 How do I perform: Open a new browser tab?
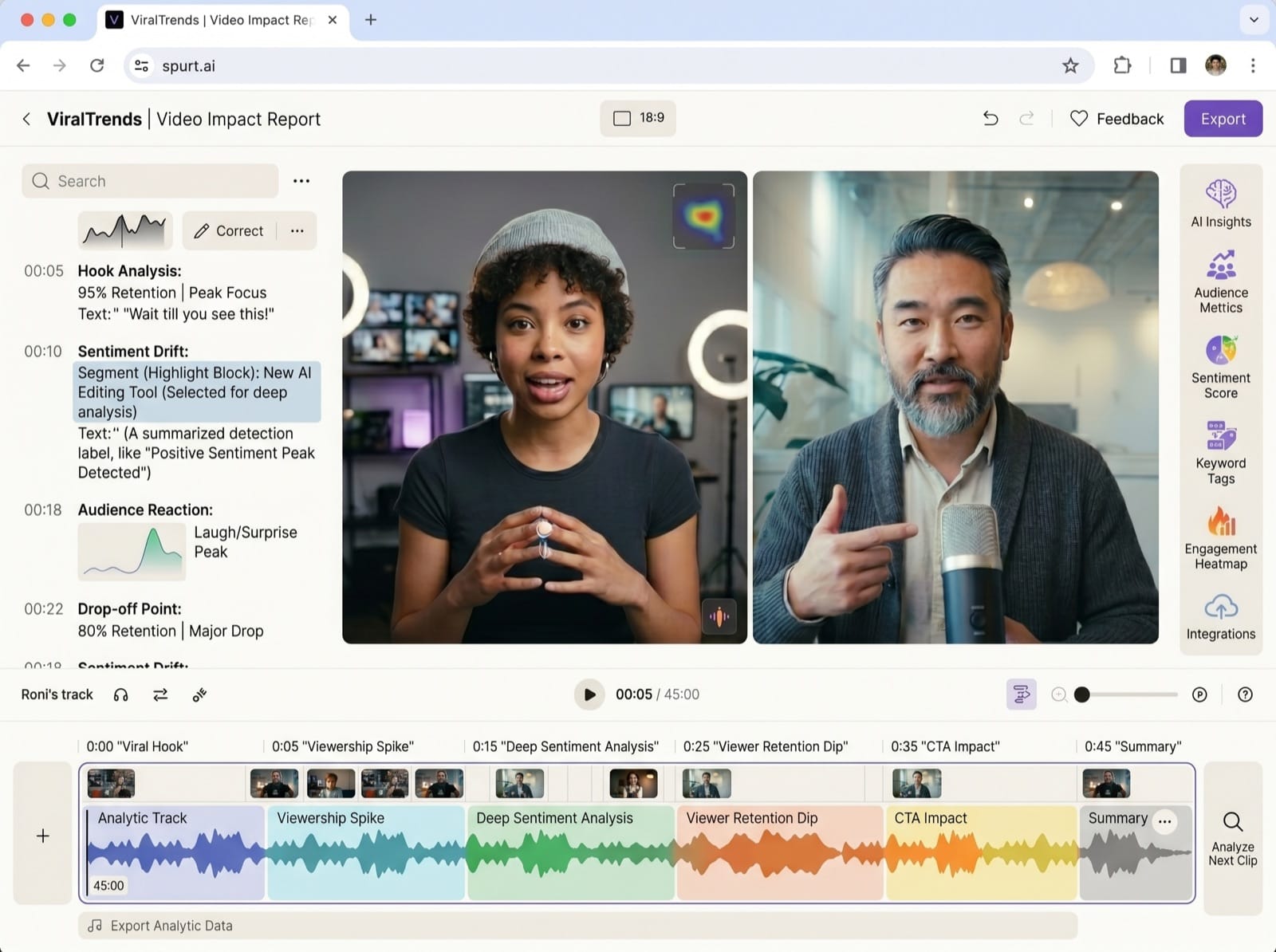(x=371, y=20)
